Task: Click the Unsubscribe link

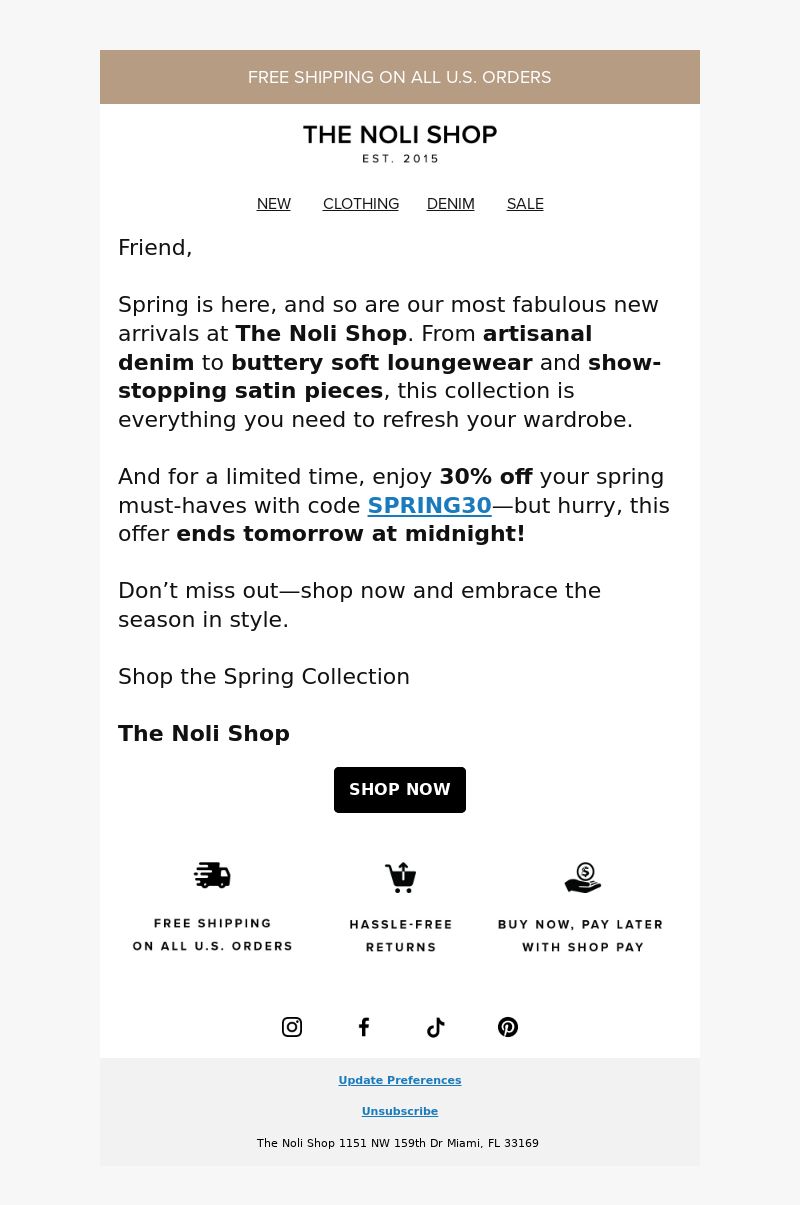Action: pos(400,1111)
